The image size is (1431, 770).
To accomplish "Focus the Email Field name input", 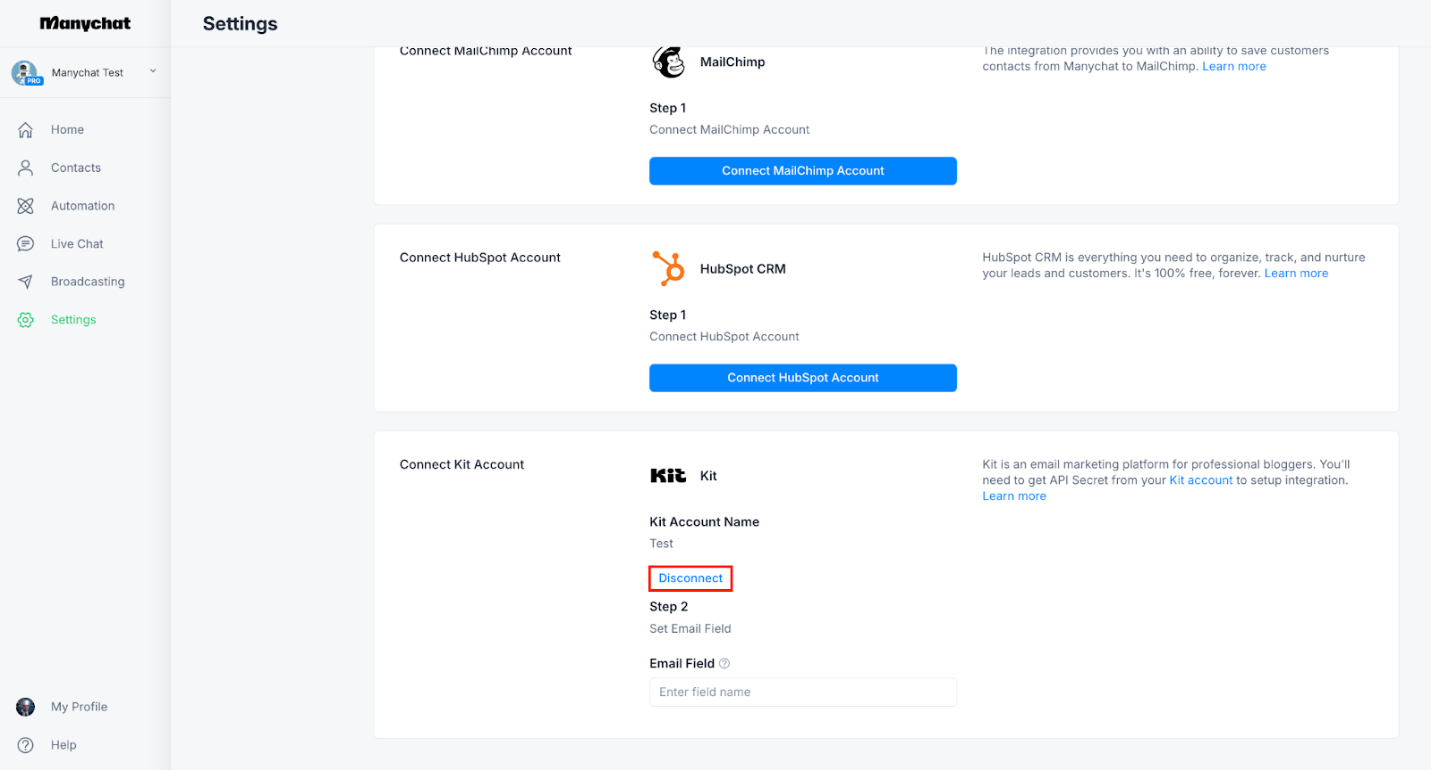I will [802, 692].
